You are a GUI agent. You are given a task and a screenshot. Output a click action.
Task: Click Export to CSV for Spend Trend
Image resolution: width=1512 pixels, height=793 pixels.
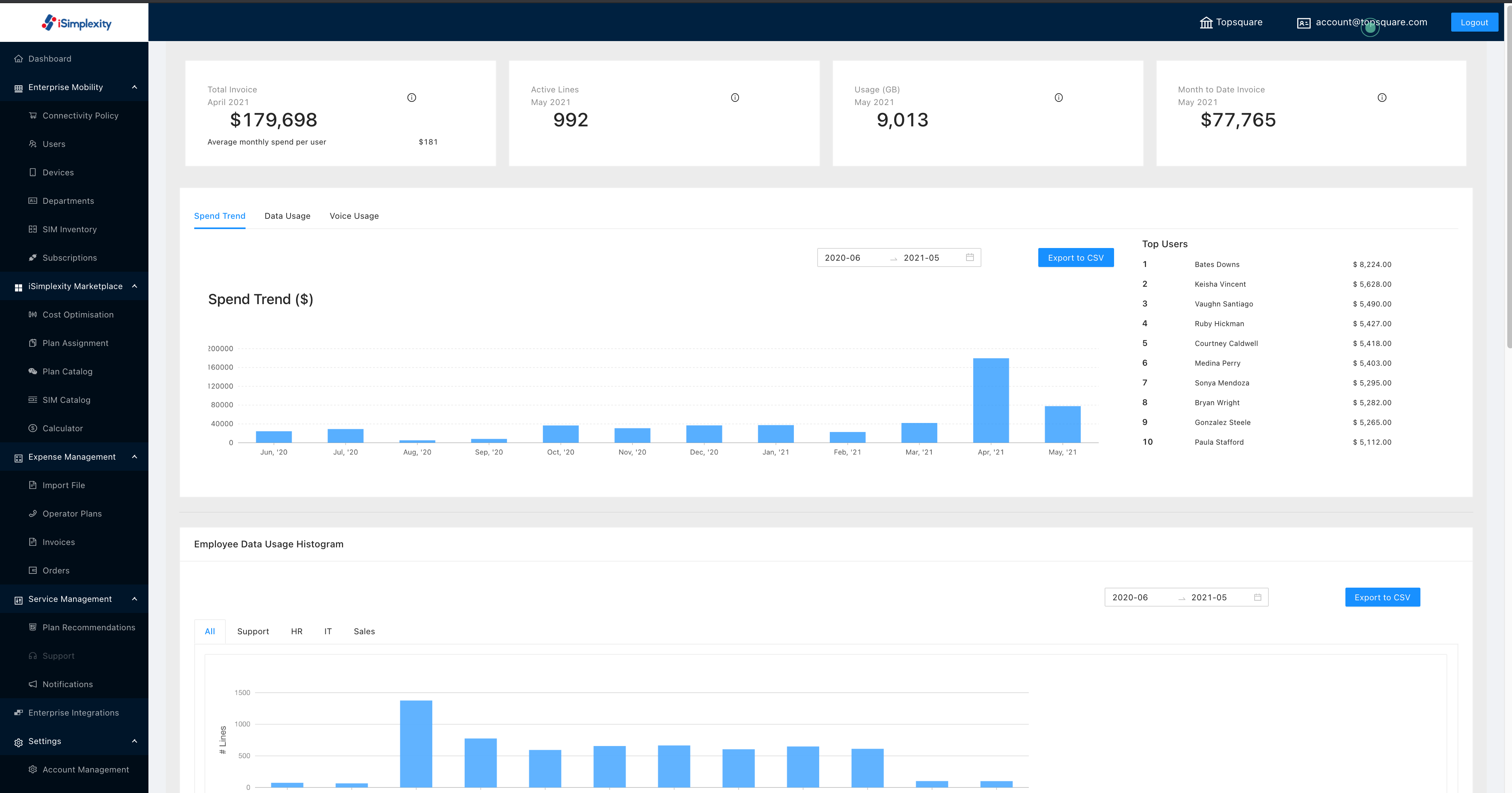(1075, 257)
